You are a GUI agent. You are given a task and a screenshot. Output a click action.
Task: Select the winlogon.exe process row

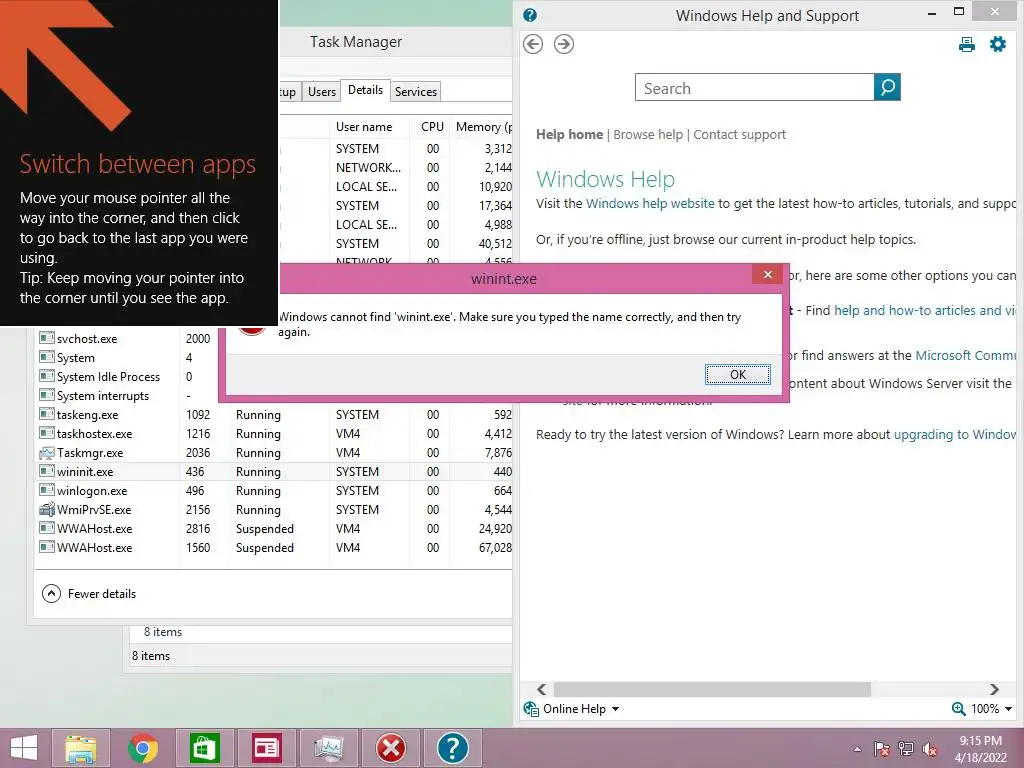[273, 490]
